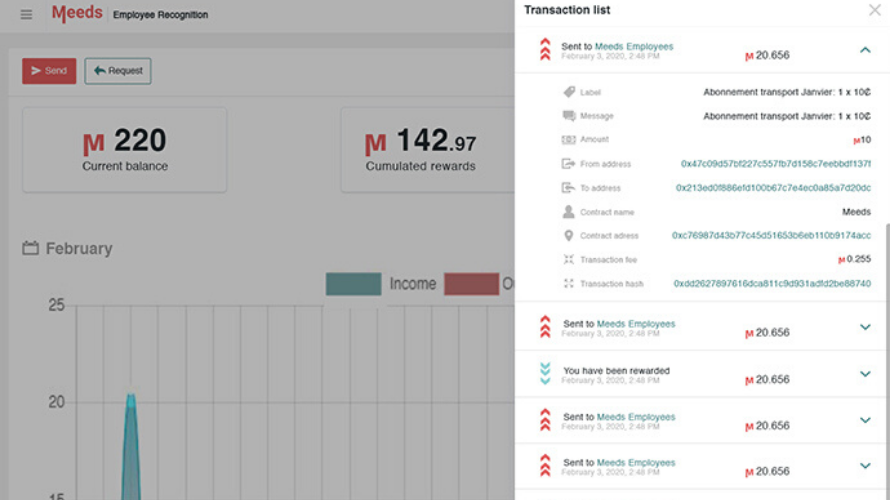Open the Contract address link
Screen dimensions: 890x500
pyautogui.click(x=771, y=236)
